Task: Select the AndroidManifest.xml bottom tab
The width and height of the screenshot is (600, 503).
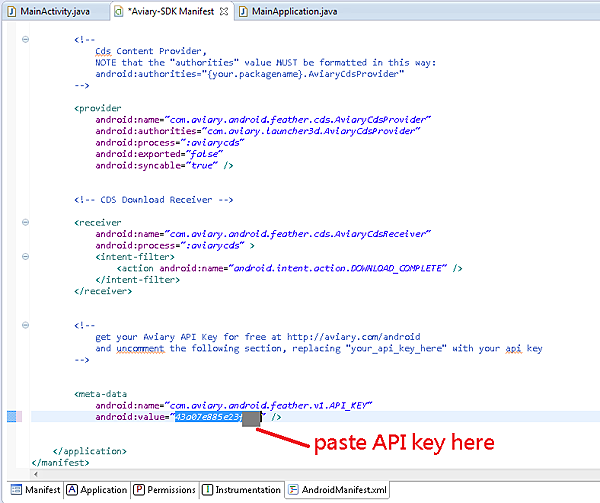Action: [338, 490]
